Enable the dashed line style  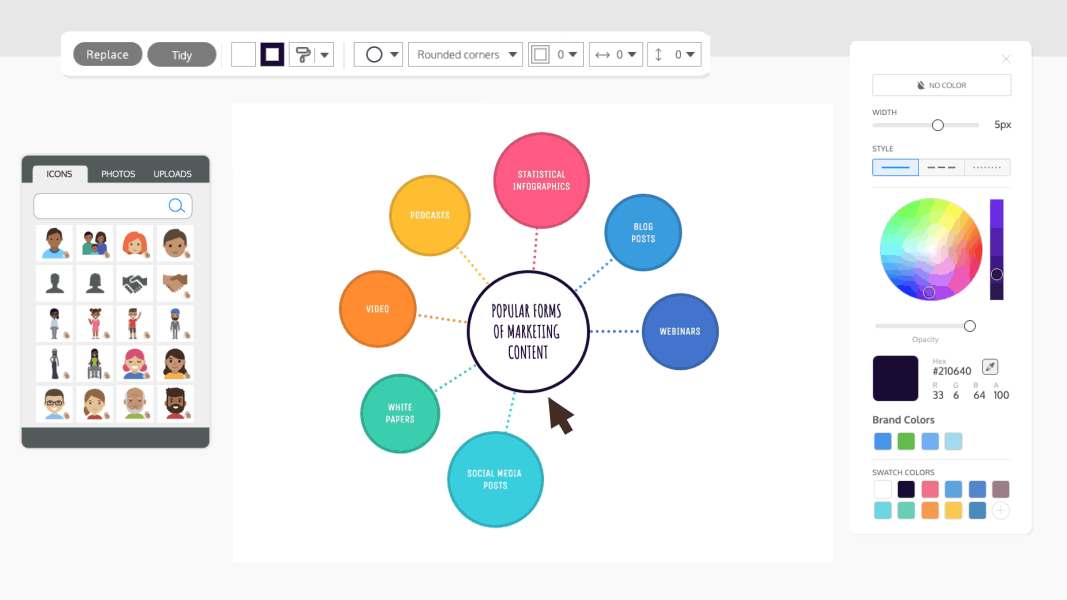pos(941,166)
